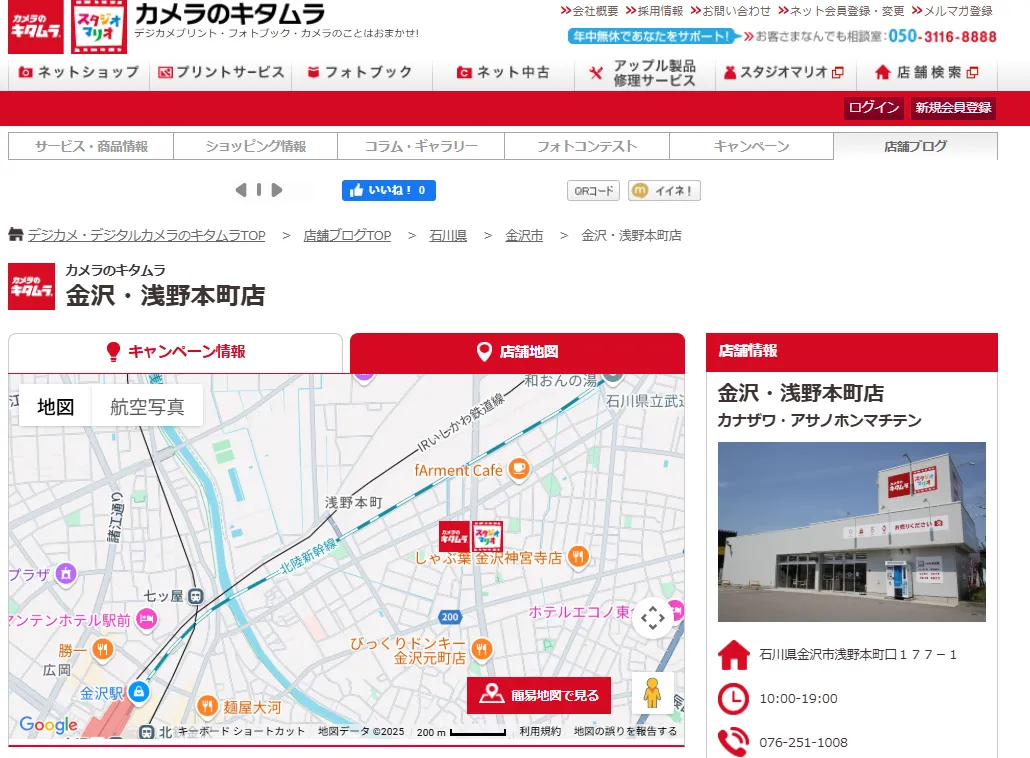Click the 石川県 breadcrumb link
The width and height of the screenshot is (1030, 758).
tap(448, 235)
